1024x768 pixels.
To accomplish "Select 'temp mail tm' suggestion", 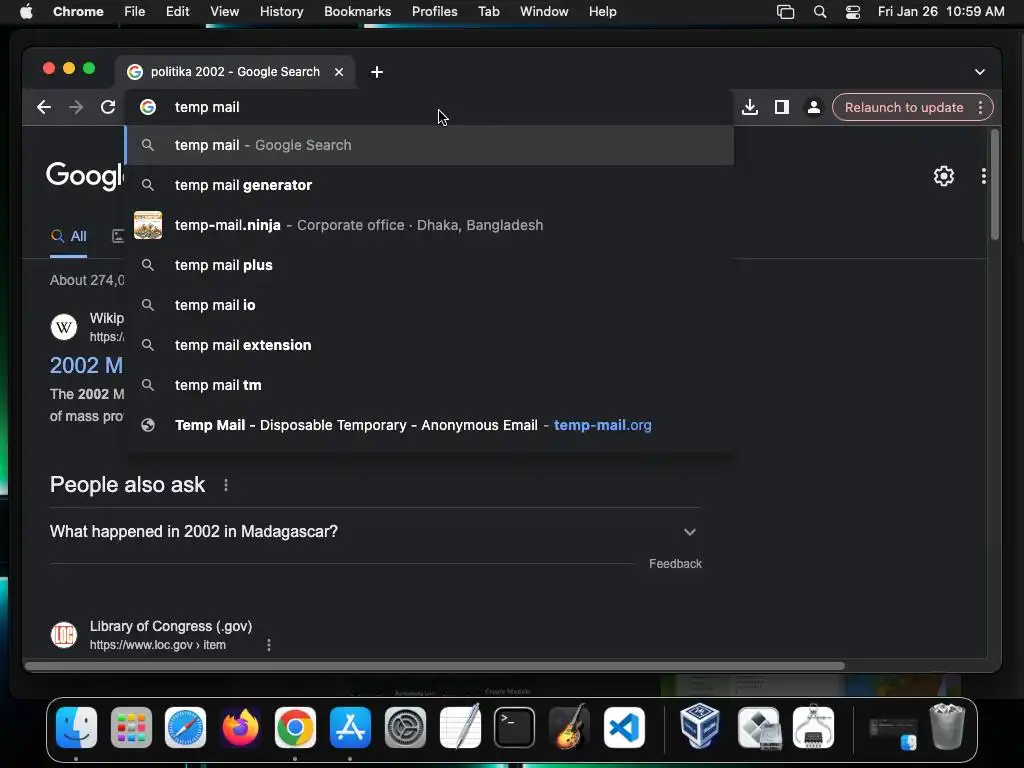I will [430, 385].
